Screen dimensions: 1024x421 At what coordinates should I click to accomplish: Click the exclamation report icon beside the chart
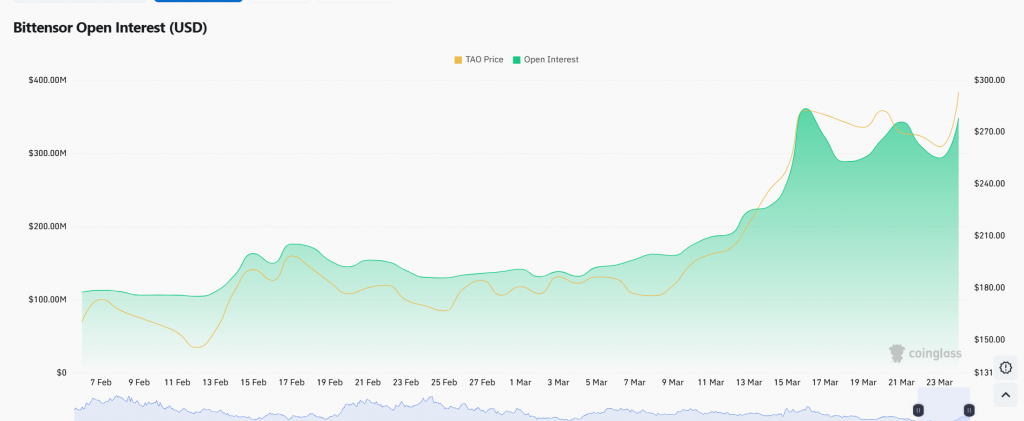[1005, 368]
